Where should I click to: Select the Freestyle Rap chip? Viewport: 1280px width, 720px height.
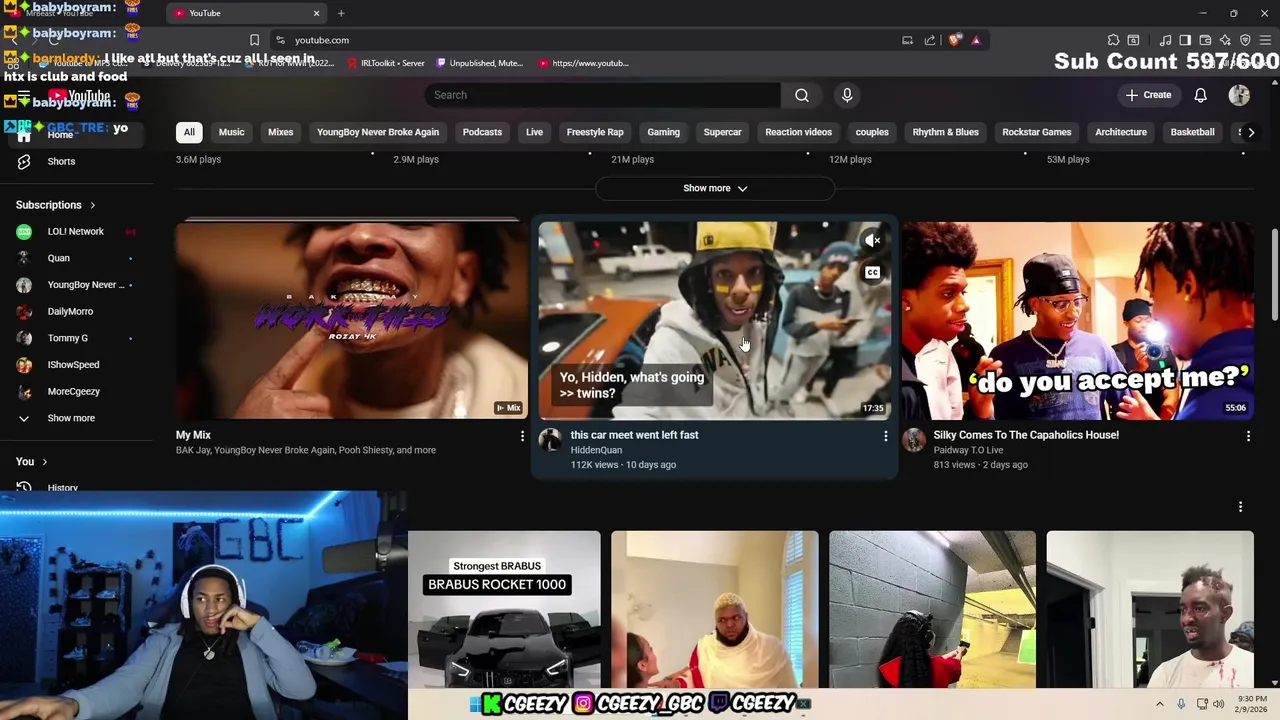(595, 132)
